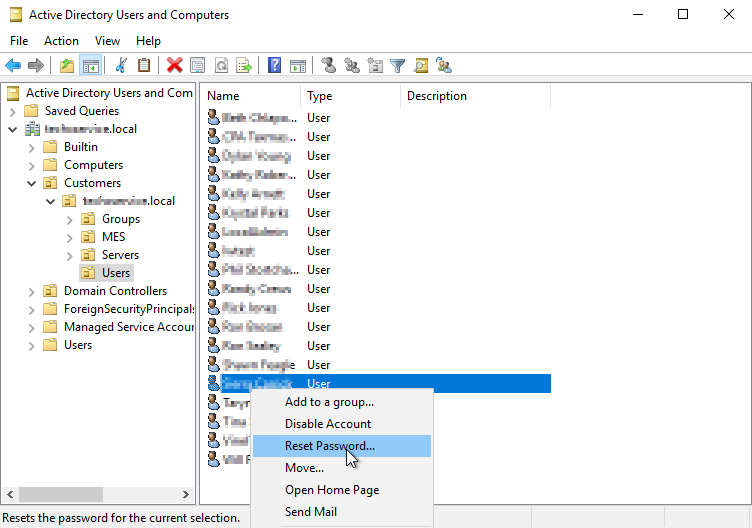Click the Create new user icon
Viewport: 752px width, 528px height.
(x=329, y=65)
